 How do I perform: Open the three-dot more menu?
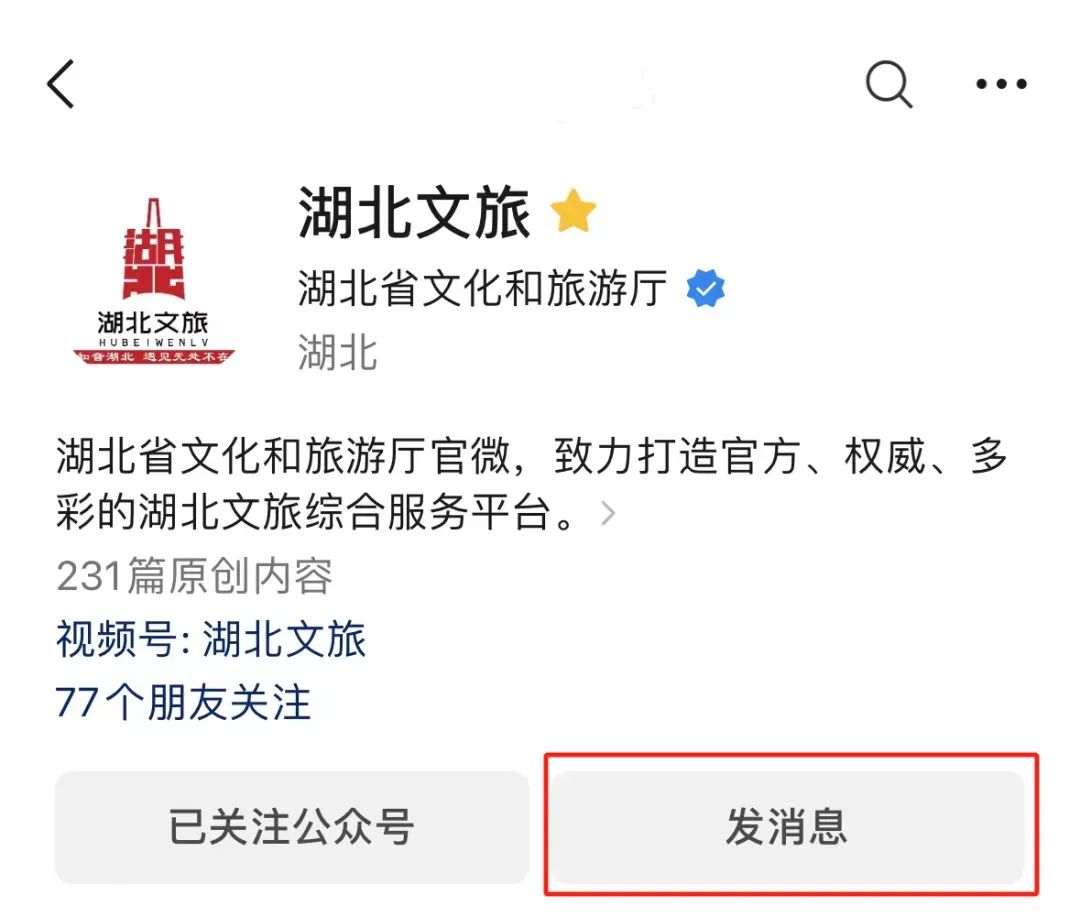(1001, 84)
